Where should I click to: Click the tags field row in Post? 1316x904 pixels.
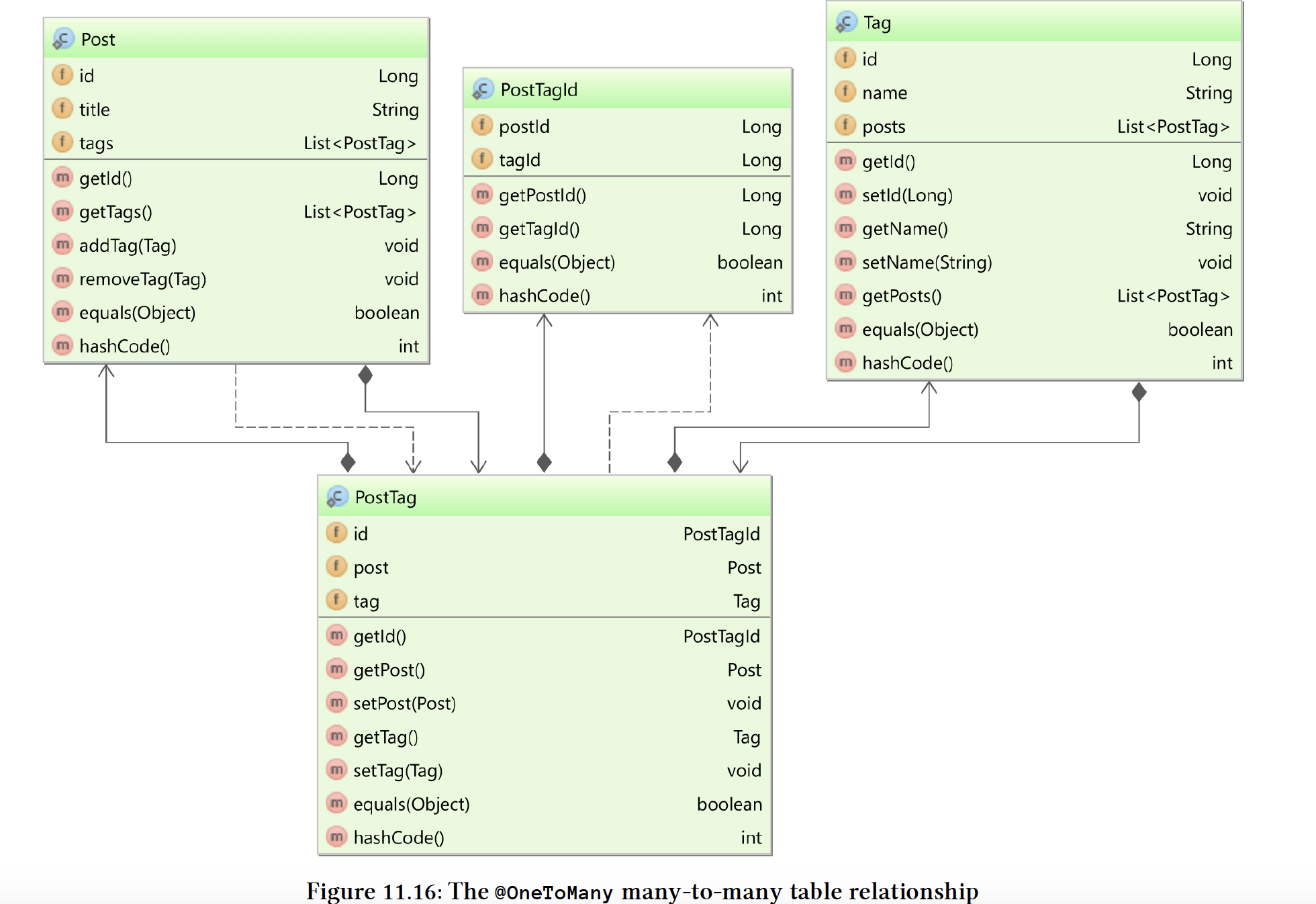(97, 142)
